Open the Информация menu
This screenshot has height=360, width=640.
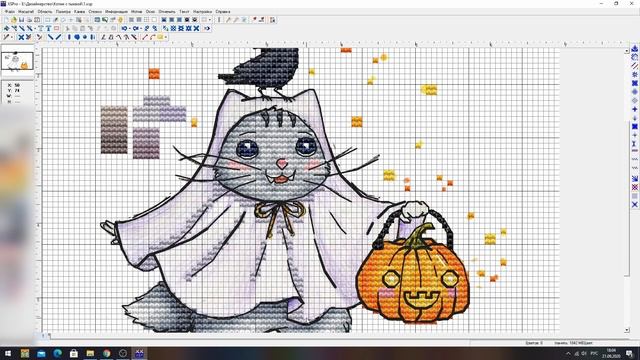(116, 12)
